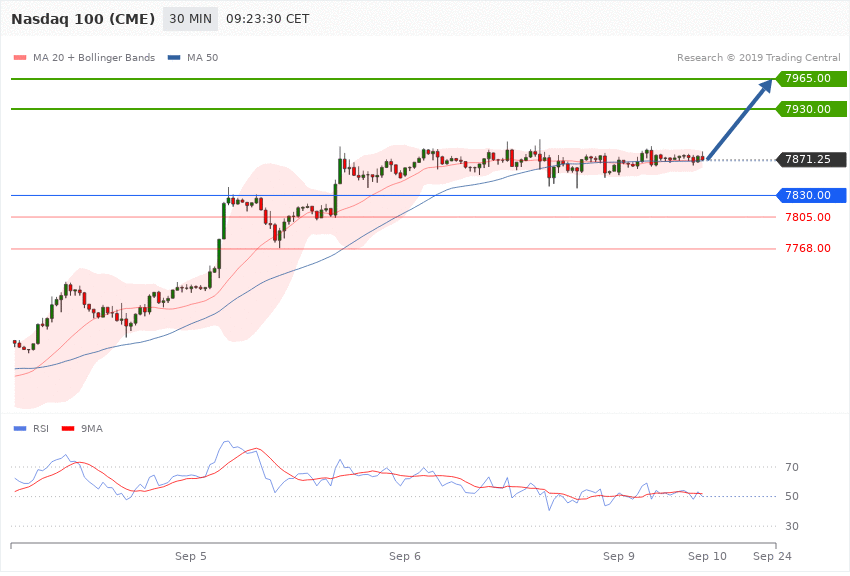Select the 30 MIN timeframe label
This screenshot has width=850, height=576.
point(190,19)
